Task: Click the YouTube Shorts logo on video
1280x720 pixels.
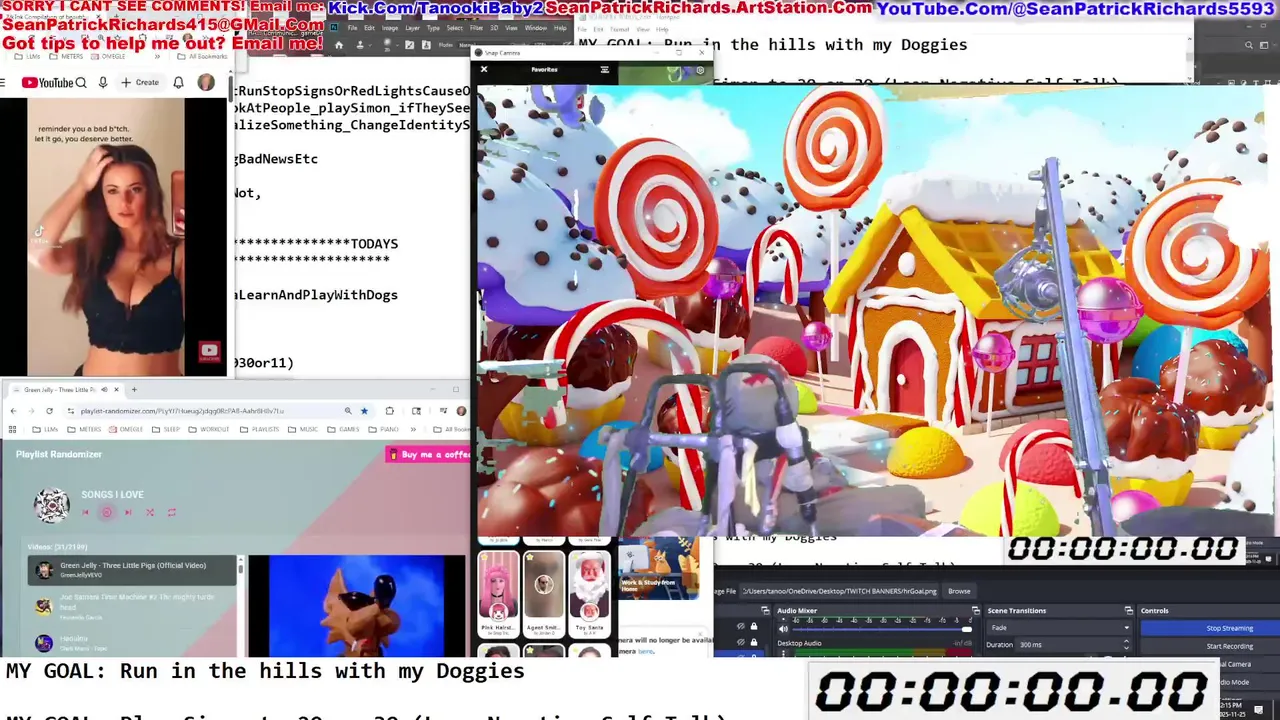Action: tap(209, 350)
